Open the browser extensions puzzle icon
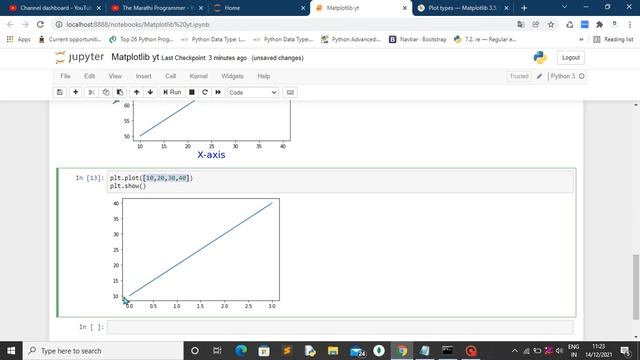Image resolution: width=640 pixels, height=360 pixels. pyautogui.click(x=599, y=24)
